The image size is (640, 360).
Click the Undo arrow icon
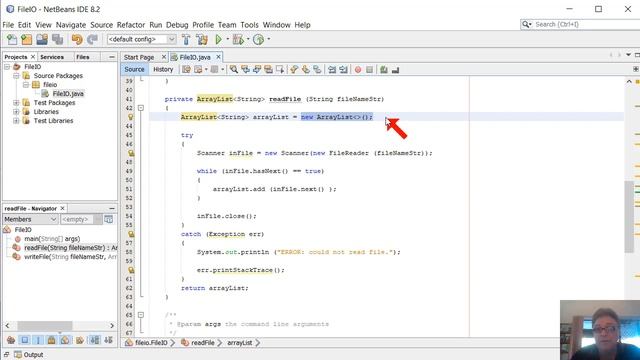77,39
